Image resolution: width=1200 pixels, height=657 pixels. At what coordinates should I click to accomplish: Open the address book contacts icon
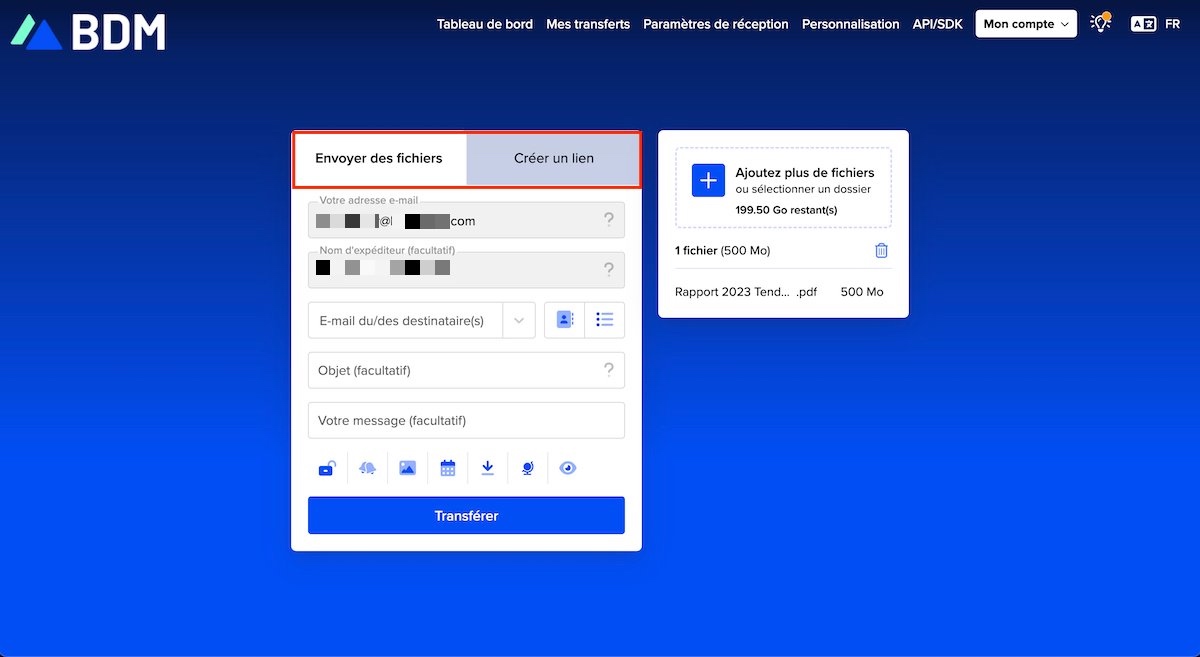565,320
